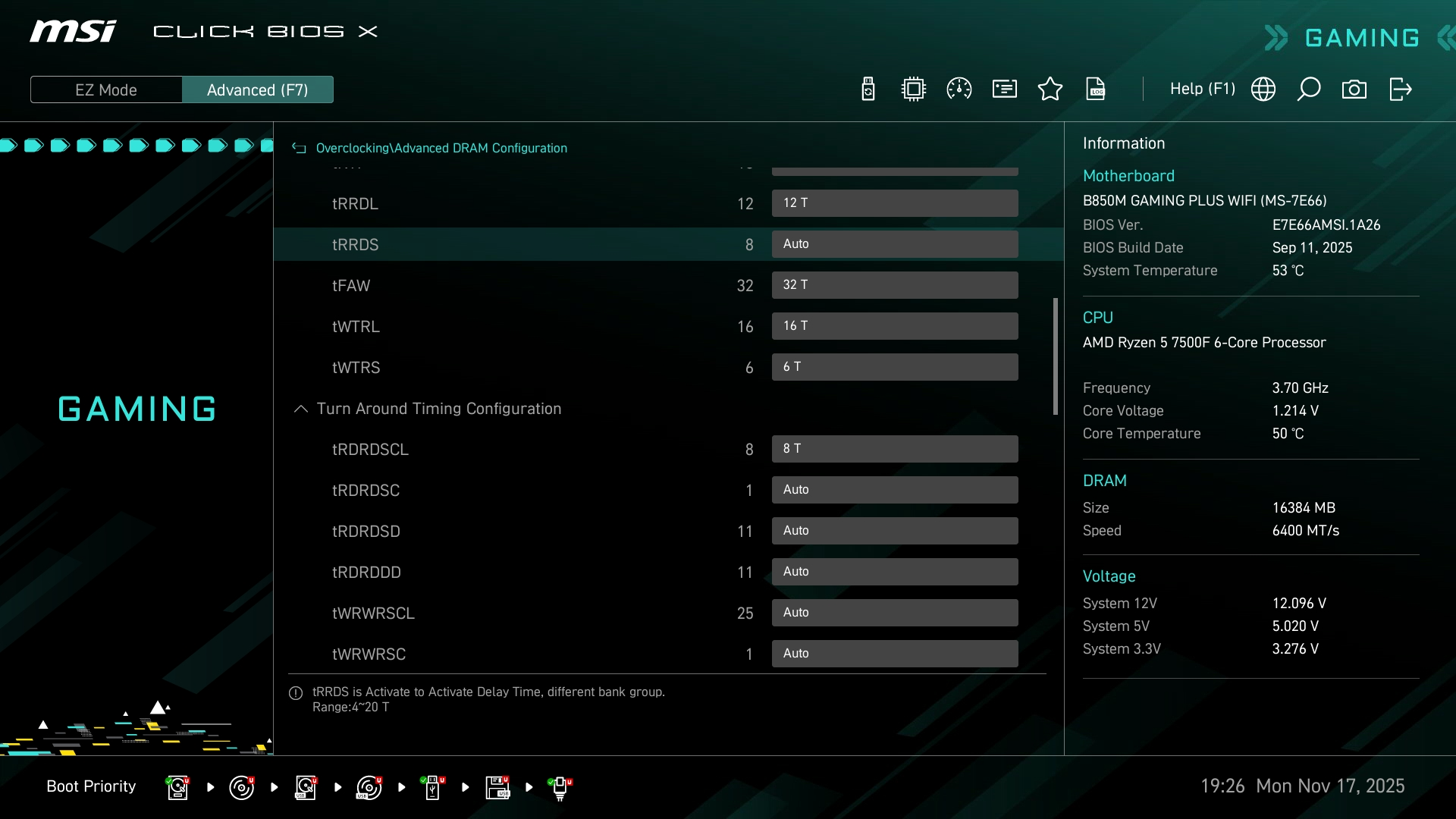Click Overclocking\Advanced DRAM Configuration breadcrumb
1456x819 pixels.
tap(441, 149)
